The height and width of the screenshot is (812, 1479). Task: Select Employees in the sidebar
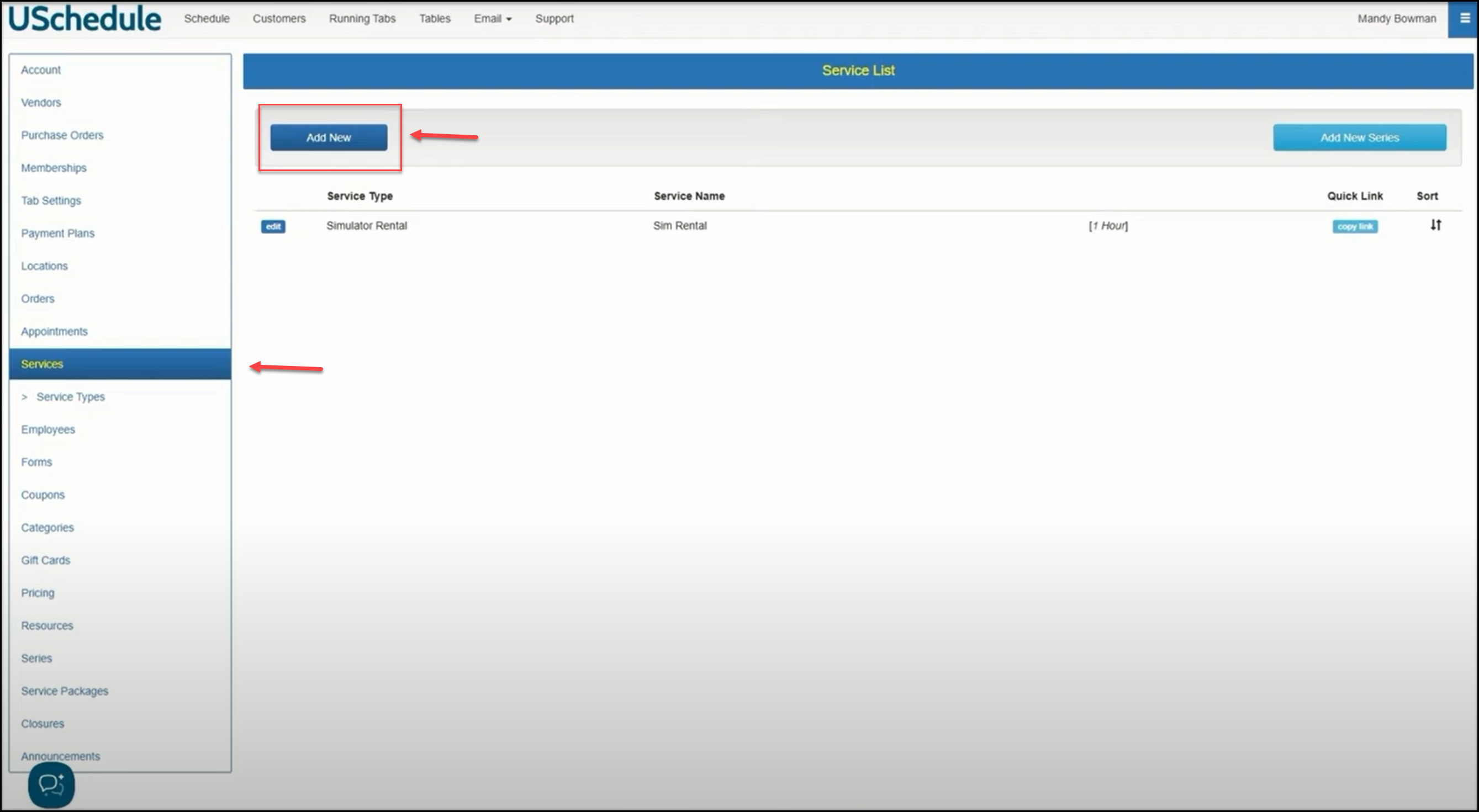click(x=47, y=429)
